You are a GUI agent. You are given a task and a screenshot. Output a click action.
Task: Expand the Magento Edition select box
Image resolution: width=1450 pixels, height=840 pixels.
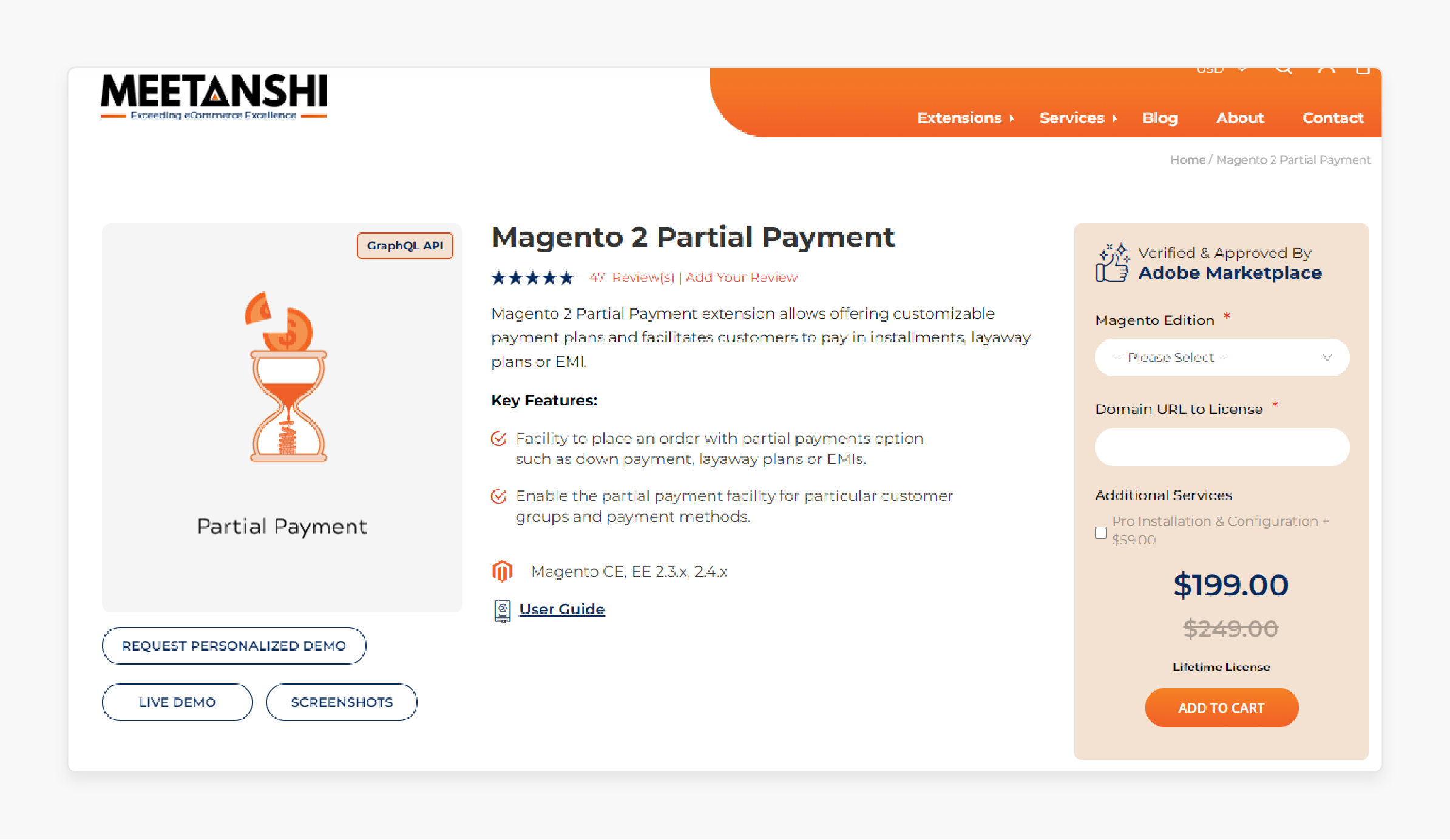pos(1222,357)
